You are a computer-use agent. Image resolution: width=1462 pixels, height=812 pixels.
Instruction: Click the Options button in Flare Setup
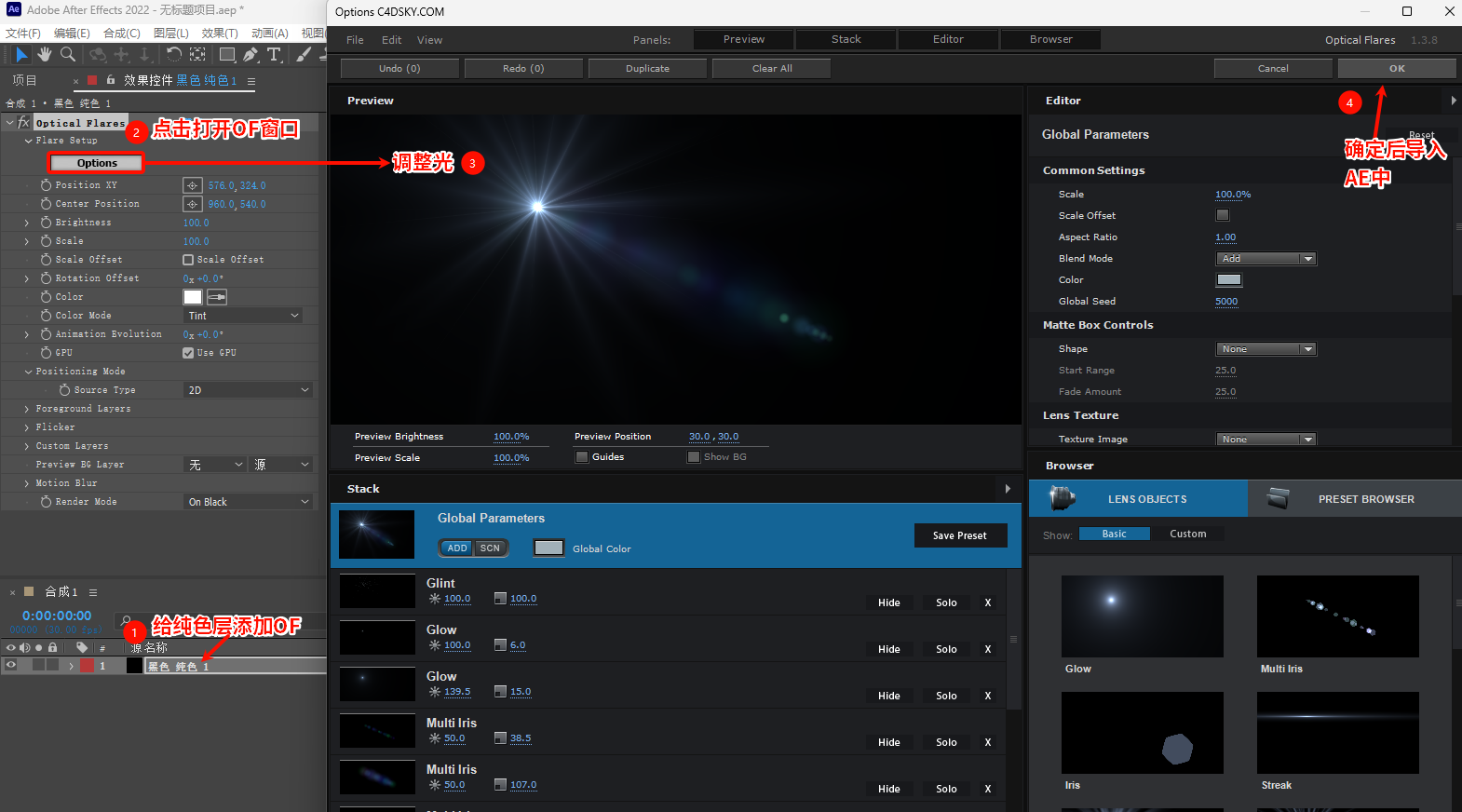coord(97,163)
